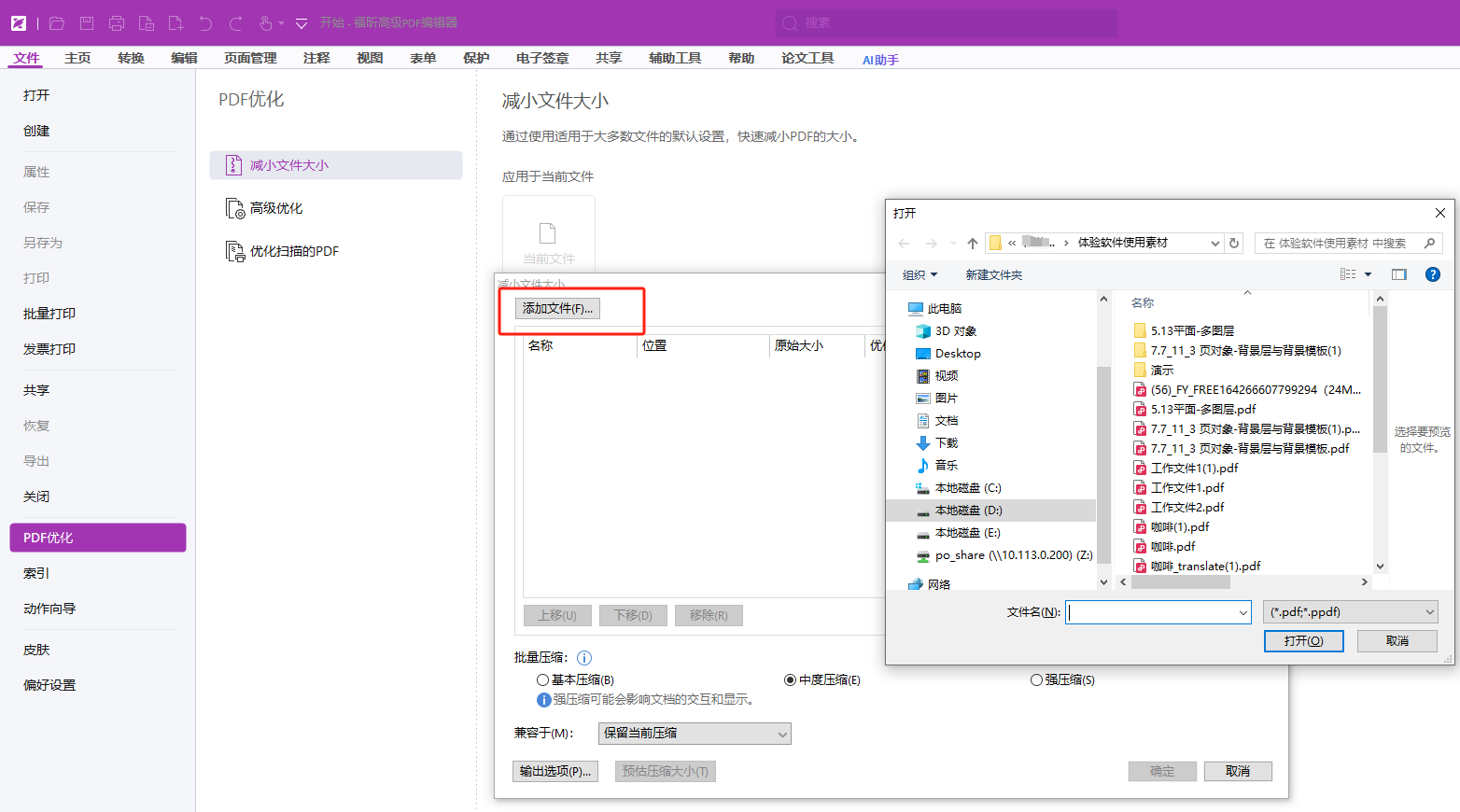Open the 兼容于 保留当前压缩 dropdown
Image resolution: width=1460 pixels, height=812 pixels.
[694, 734]
